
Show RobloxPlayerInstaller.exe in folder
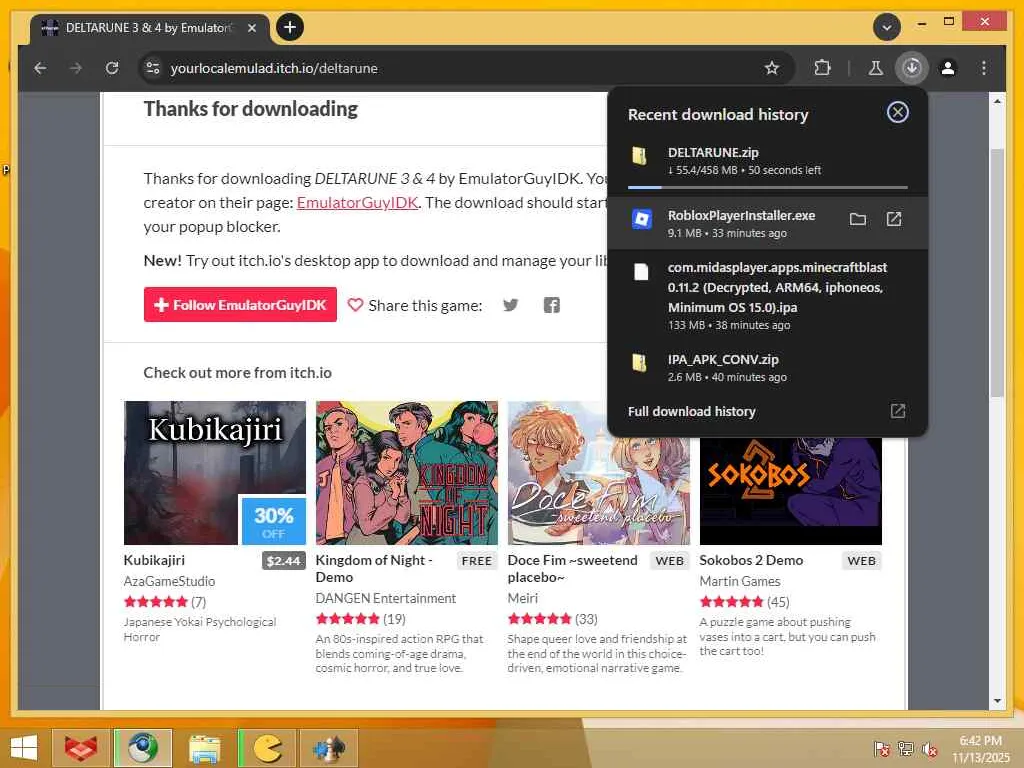[857, 219]
